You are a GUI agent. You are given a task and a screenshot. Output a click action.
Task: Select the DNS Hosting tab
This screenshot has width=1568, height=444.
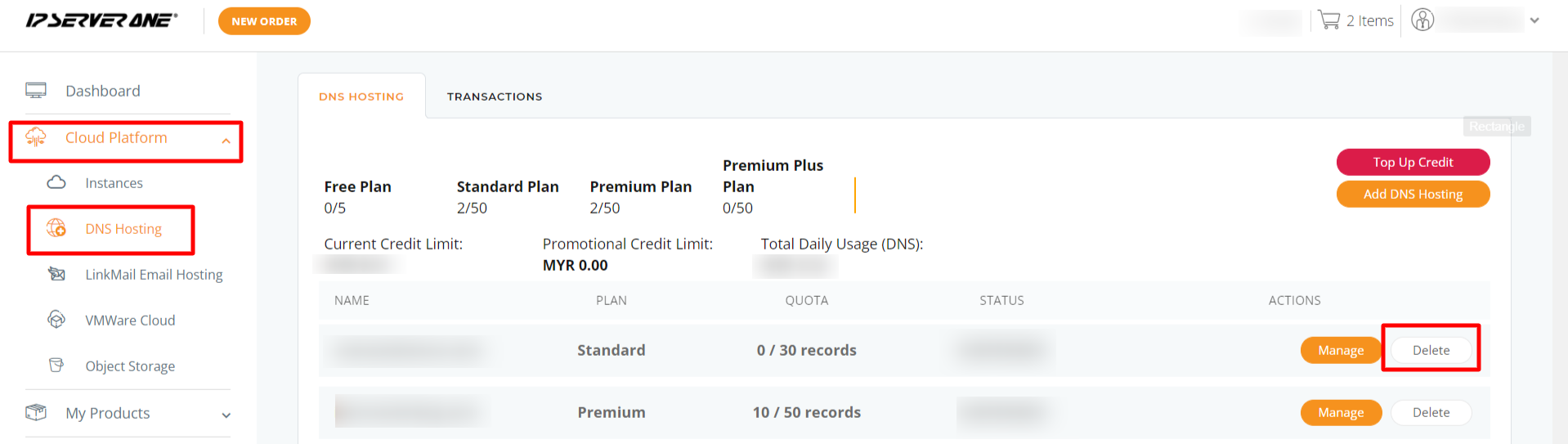coord(361,96)
